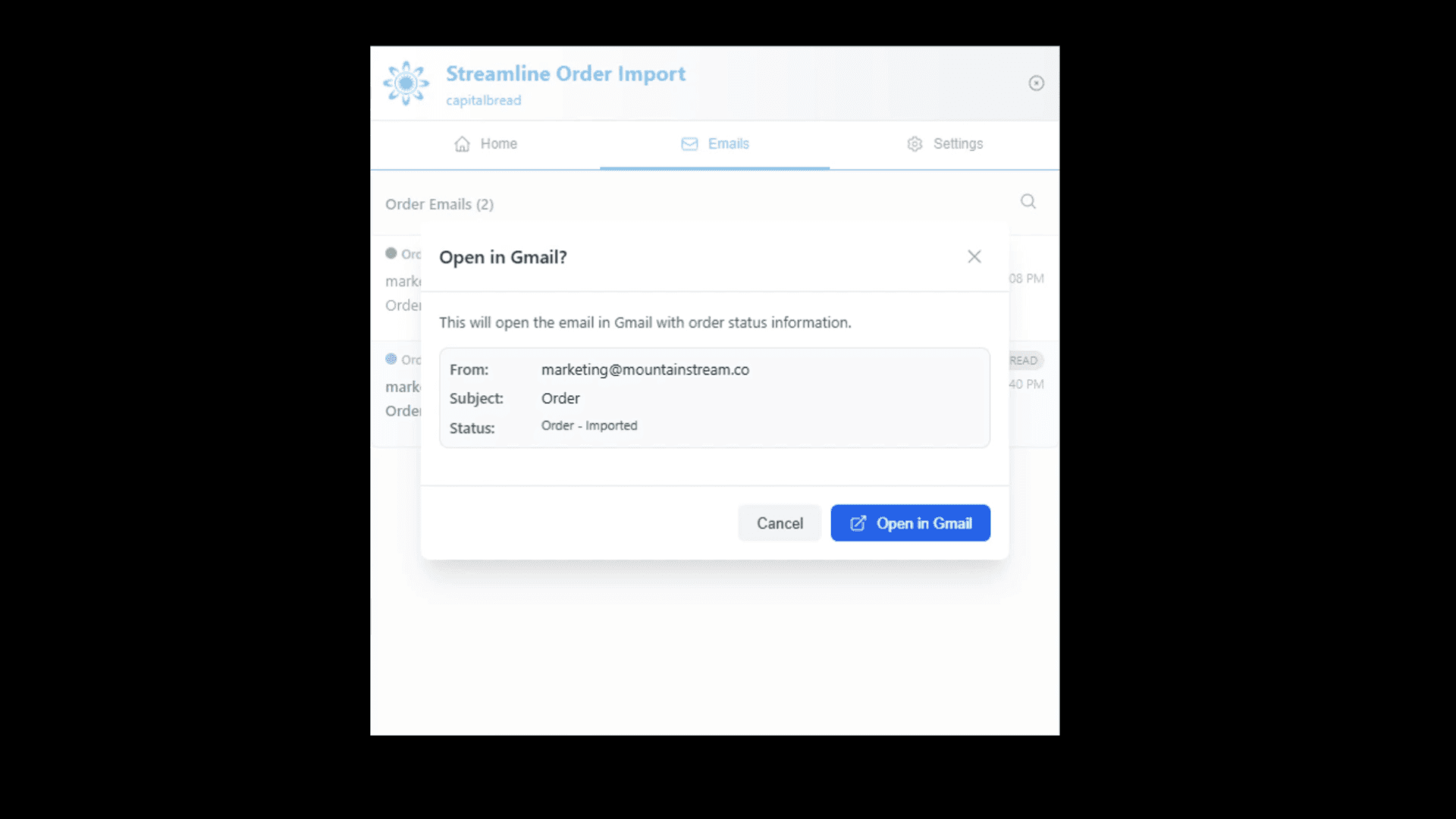Screen dimensions: 1456x819
Task: Click the Cancel button
Action: click(x=780, y=523)
